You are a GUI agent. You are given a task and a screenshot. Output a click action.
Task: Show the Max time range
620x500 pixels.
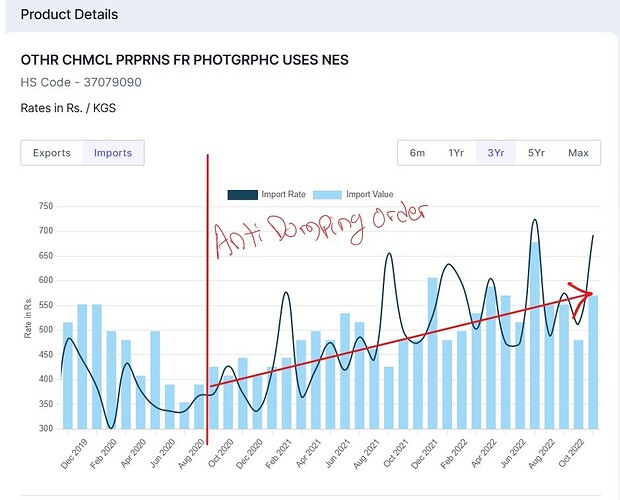578,153
